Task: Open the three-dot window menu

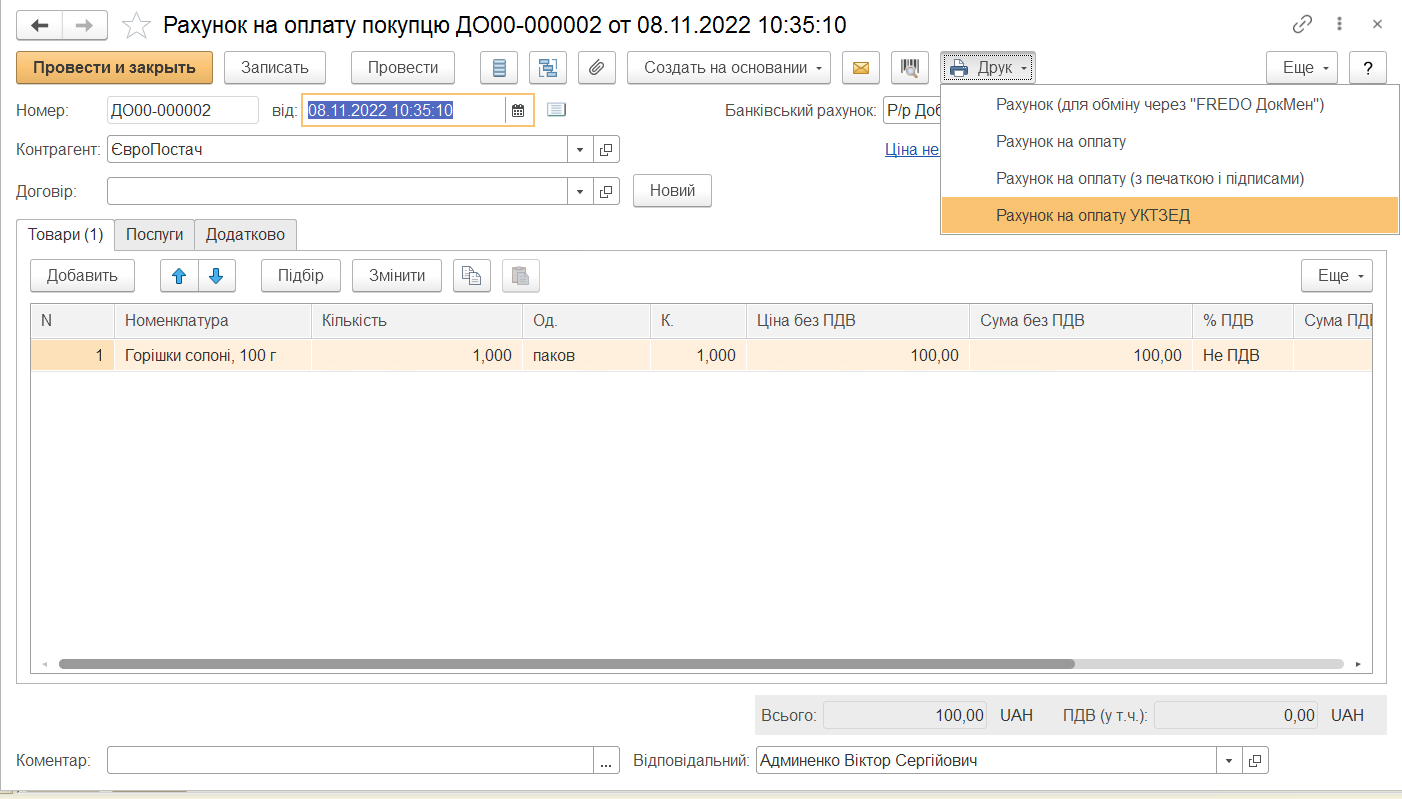Action: [x=1340, y=24]
